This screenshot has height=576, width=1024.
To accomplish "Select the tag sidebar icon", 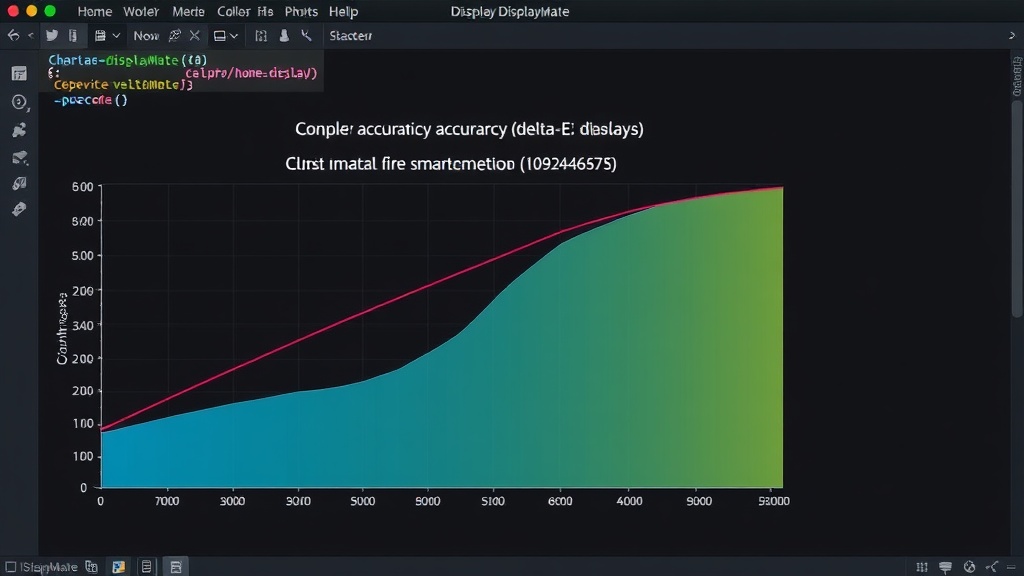I will 20,209.
